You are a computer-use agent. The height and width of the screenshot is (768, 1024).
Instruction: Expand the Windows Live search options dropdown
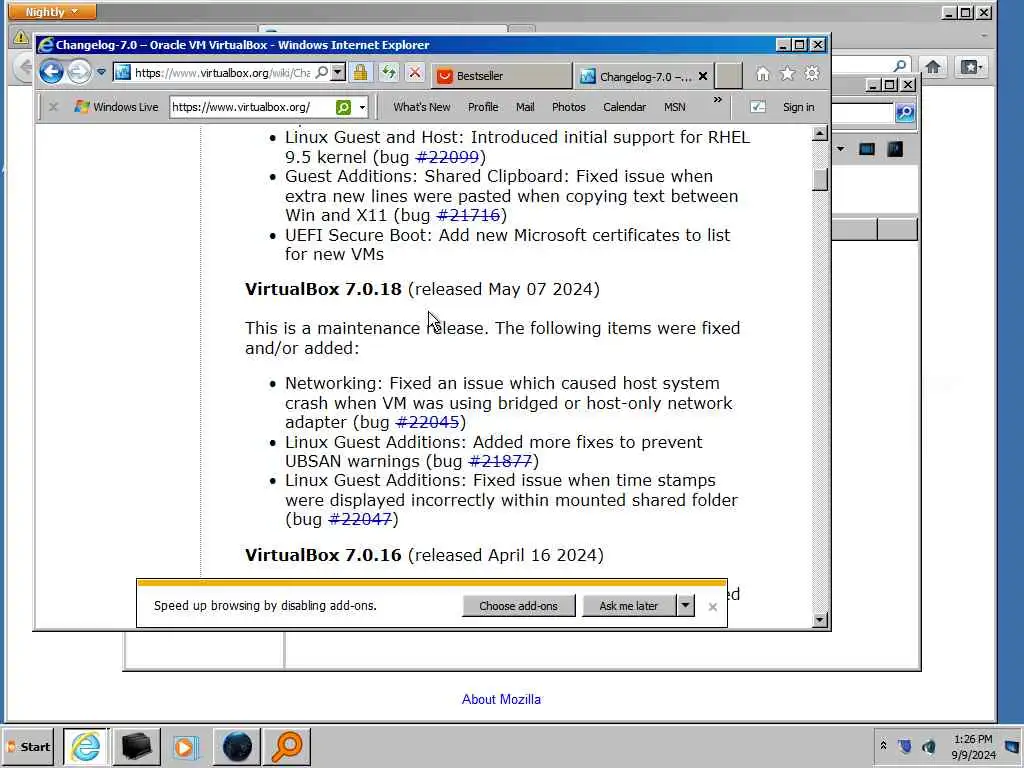[362, 107]
